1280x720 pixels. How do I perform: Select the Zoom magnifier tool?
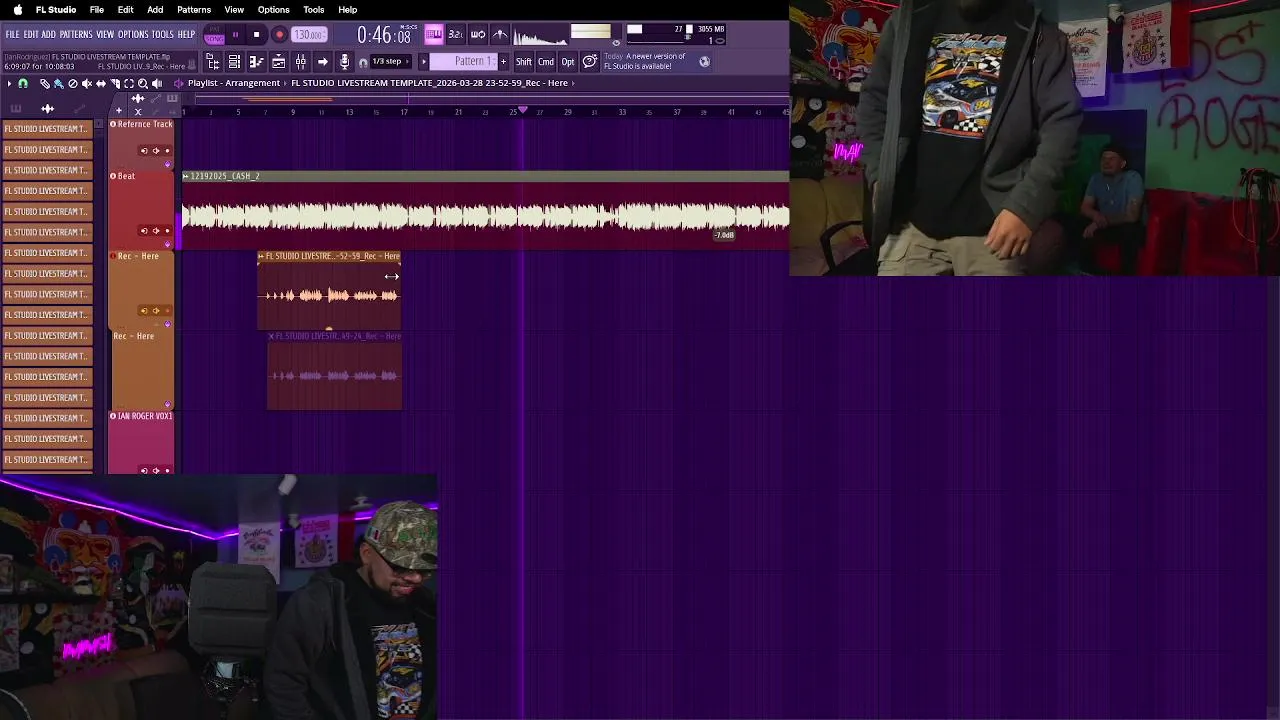[143, 83]
